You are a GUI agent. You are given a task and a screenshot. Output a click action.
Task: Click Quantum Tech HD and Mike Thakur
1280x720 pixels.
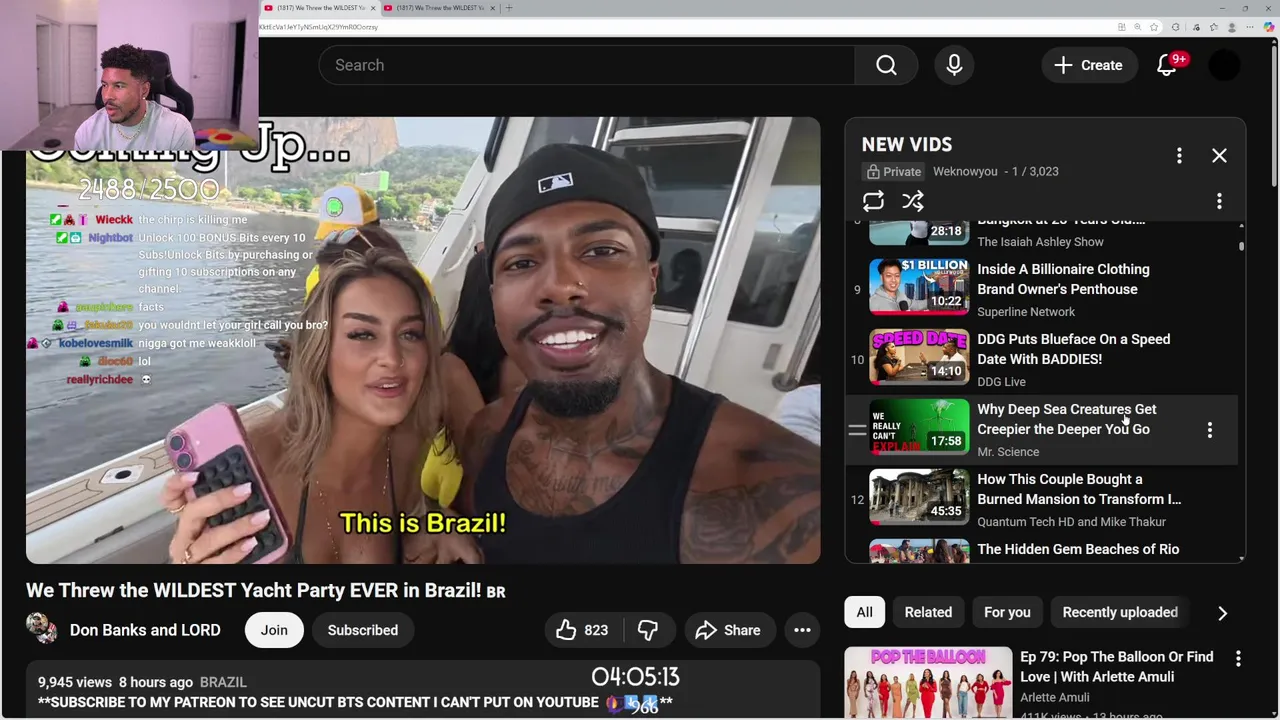click(x=1071, y=522)
